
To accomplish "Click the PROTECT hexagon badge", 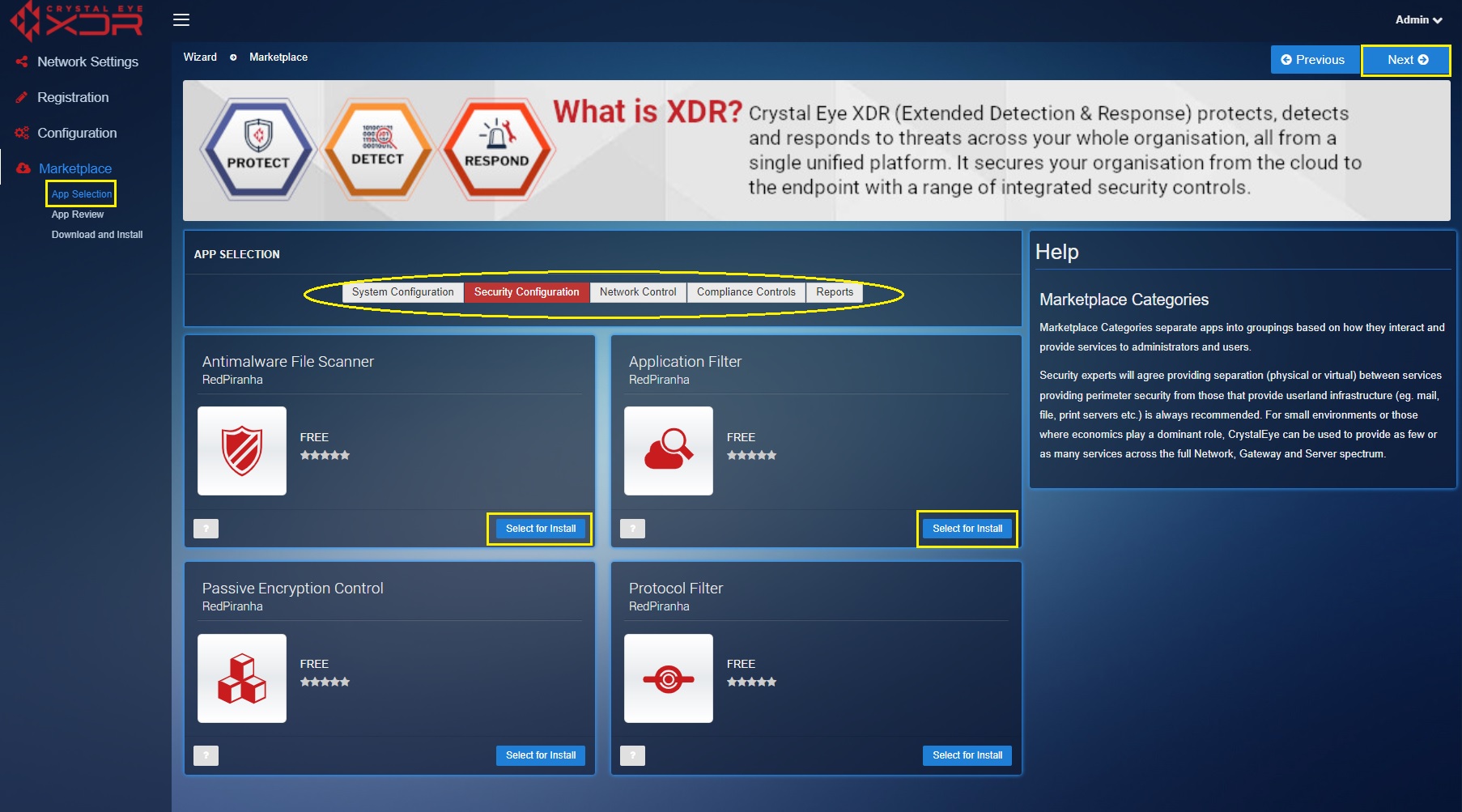I will [258, 150].
